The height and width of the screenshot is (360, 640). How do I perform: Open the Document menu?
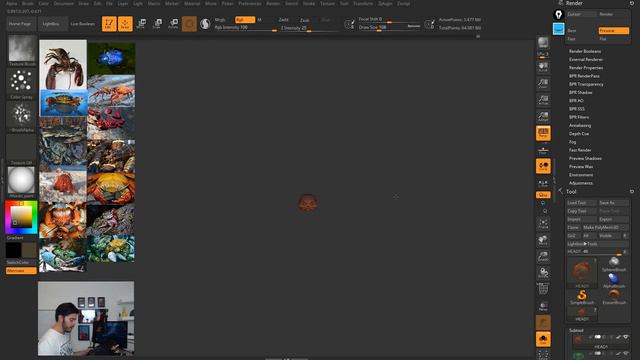(x=64, y=3)
